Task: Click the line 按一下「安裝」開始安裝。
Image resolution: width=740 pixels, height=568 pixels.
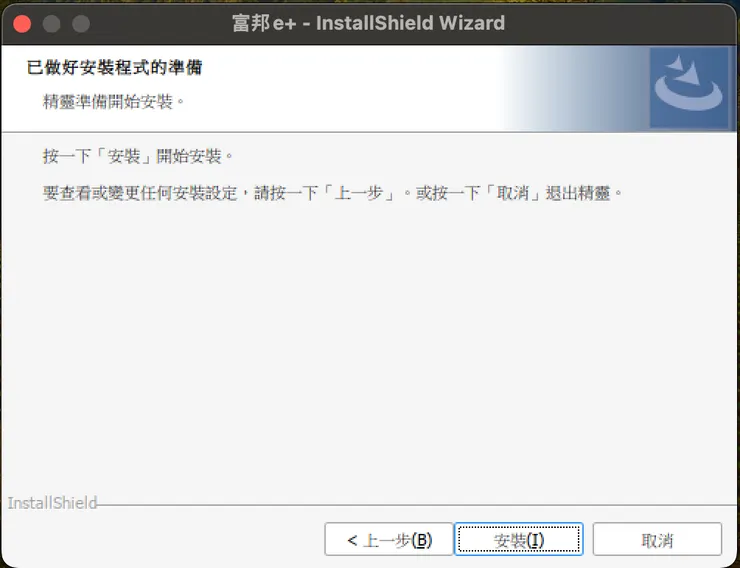Action: 138,156
